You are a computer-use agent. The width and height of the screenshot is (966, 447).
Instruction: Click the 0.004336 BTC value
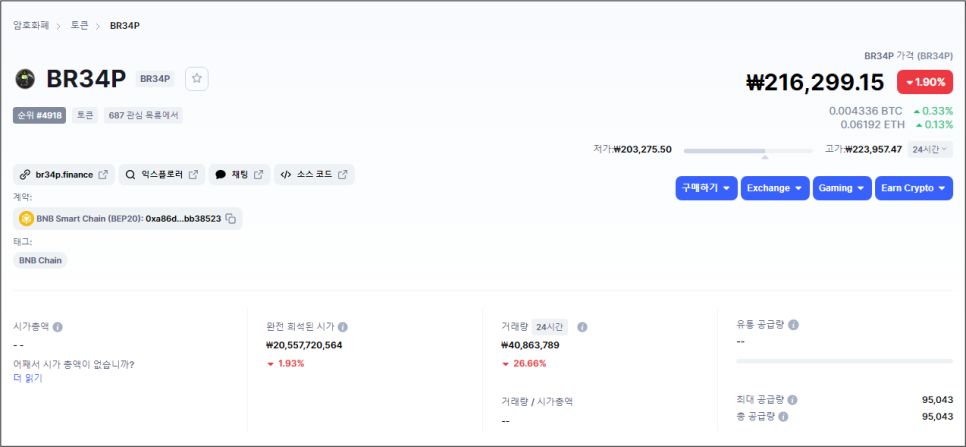click(x=866, y=111)
